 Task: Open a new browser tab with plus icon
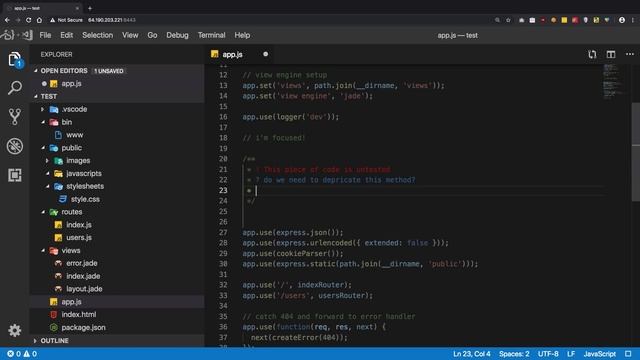pyautogui.click(x=90, y=8)
